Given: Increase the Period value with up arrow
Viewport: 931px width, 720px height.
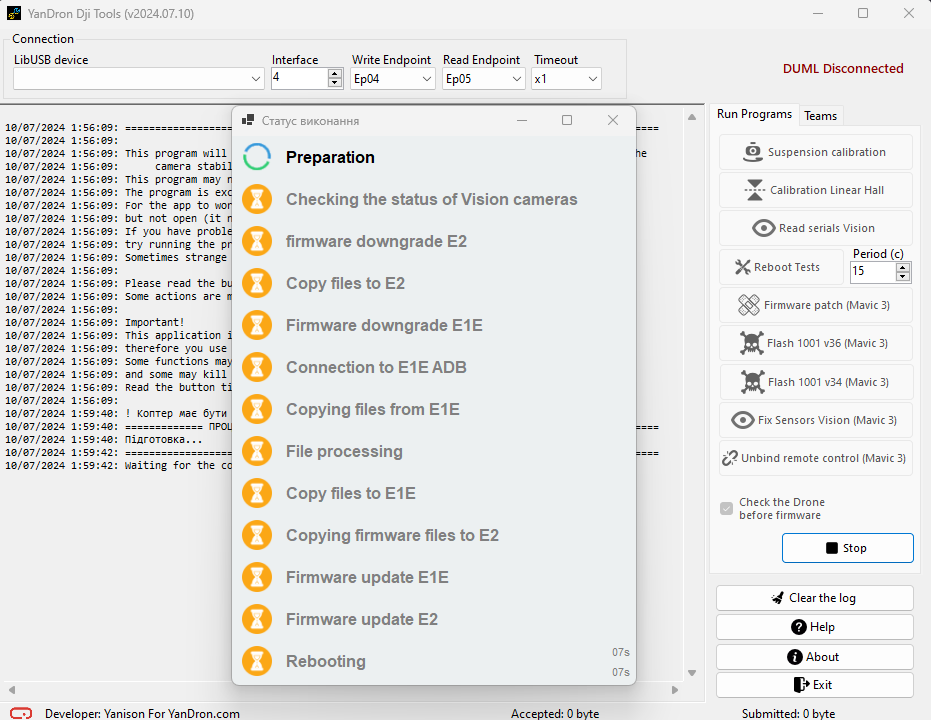Looking at the screenshot, I should pyautogui.click(x=903, y=267).
